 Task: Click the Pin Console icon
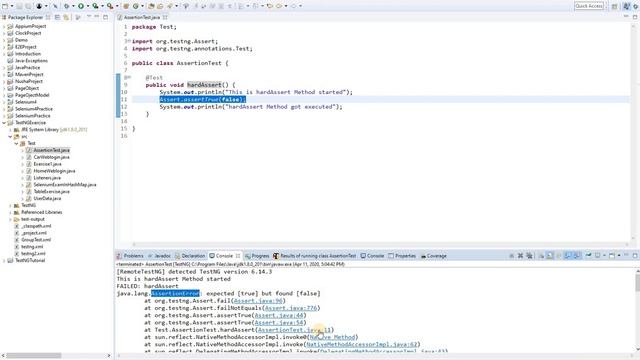(588, 256)
